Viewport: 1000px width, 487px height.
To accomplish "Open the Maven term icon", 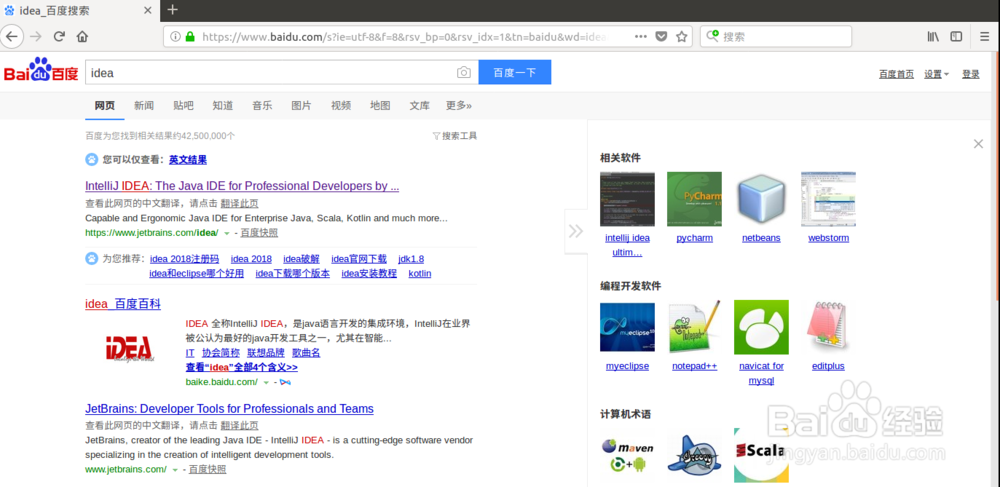I will coord(627,455).
